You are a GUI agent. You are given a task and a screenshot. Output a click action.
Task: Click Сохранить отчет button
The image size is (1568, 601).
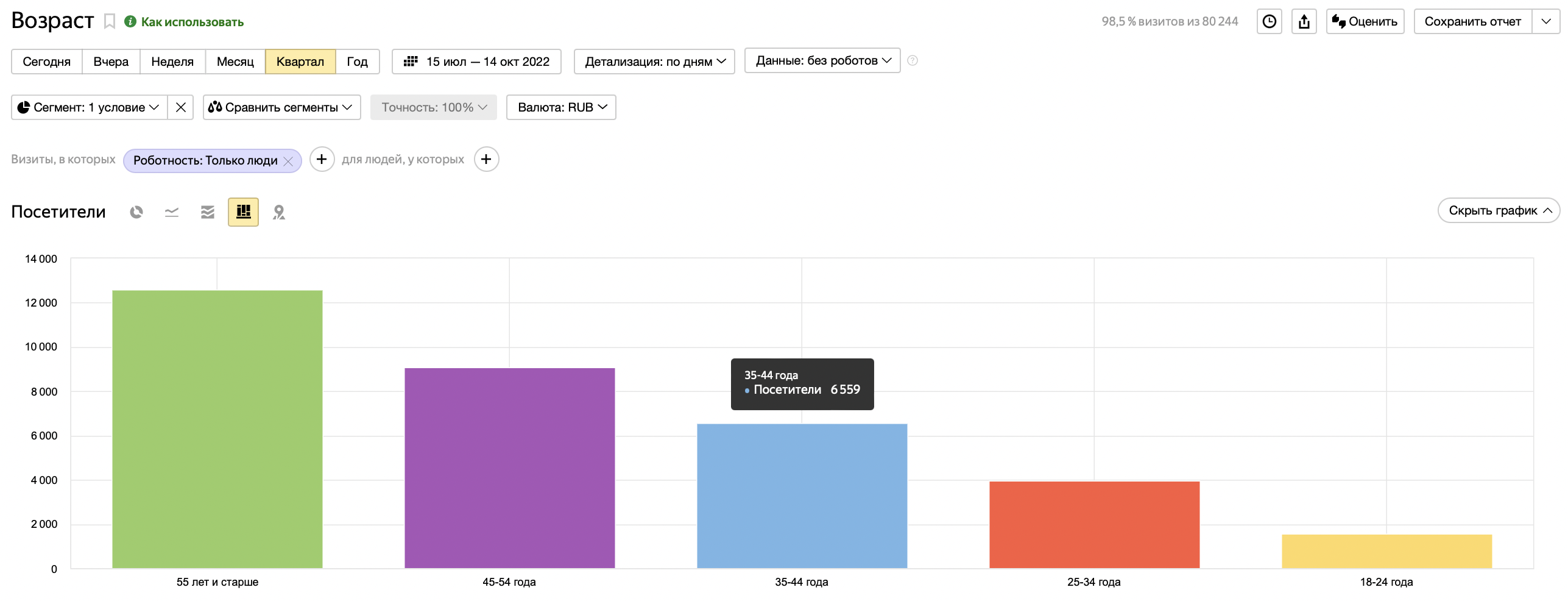(x=1472, y=21)
